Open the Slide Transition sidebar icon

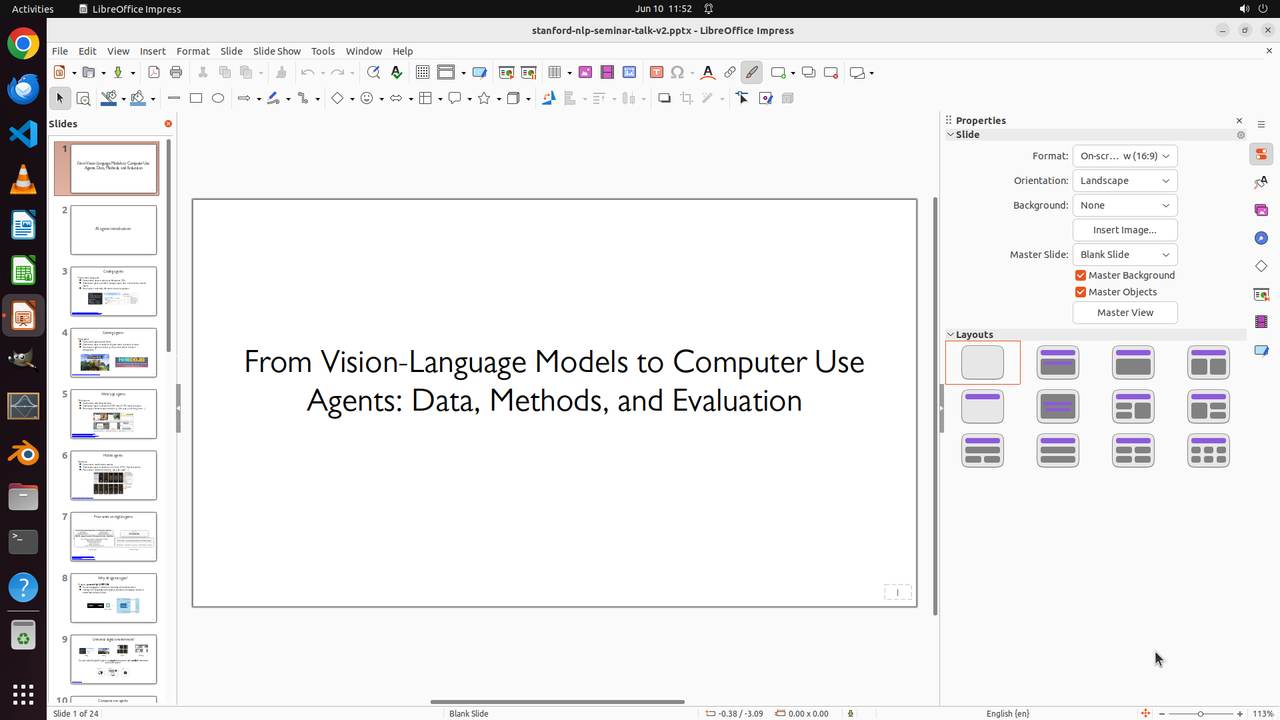(1261, 294)
